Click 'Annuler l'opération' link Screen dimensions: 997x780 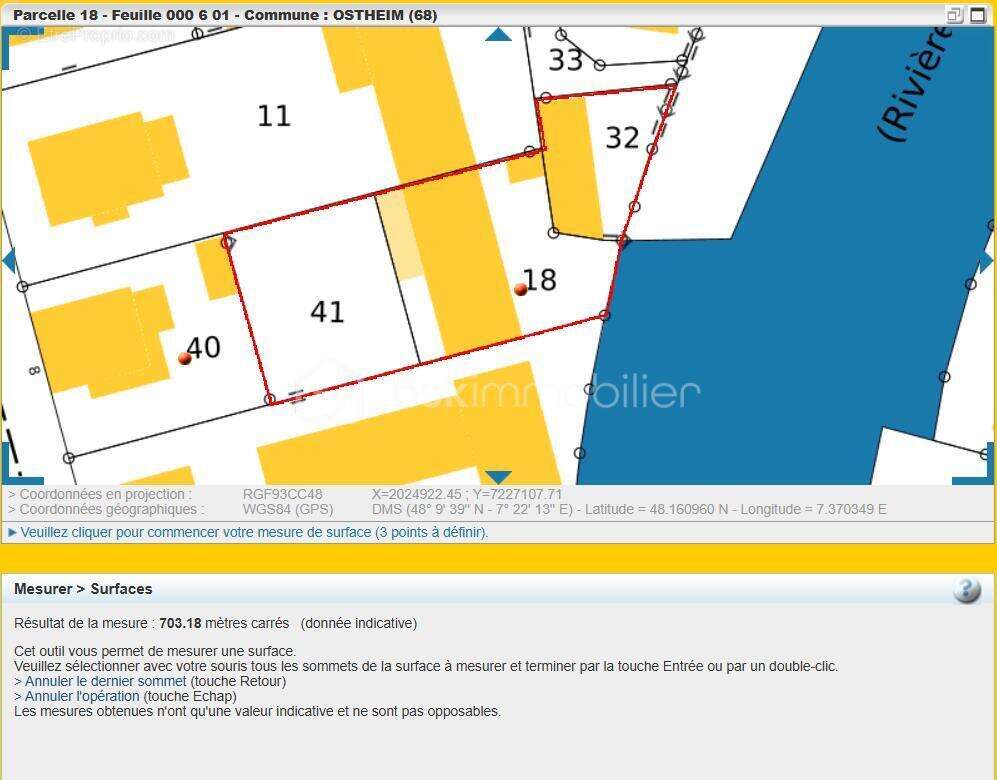pos(82,696)
